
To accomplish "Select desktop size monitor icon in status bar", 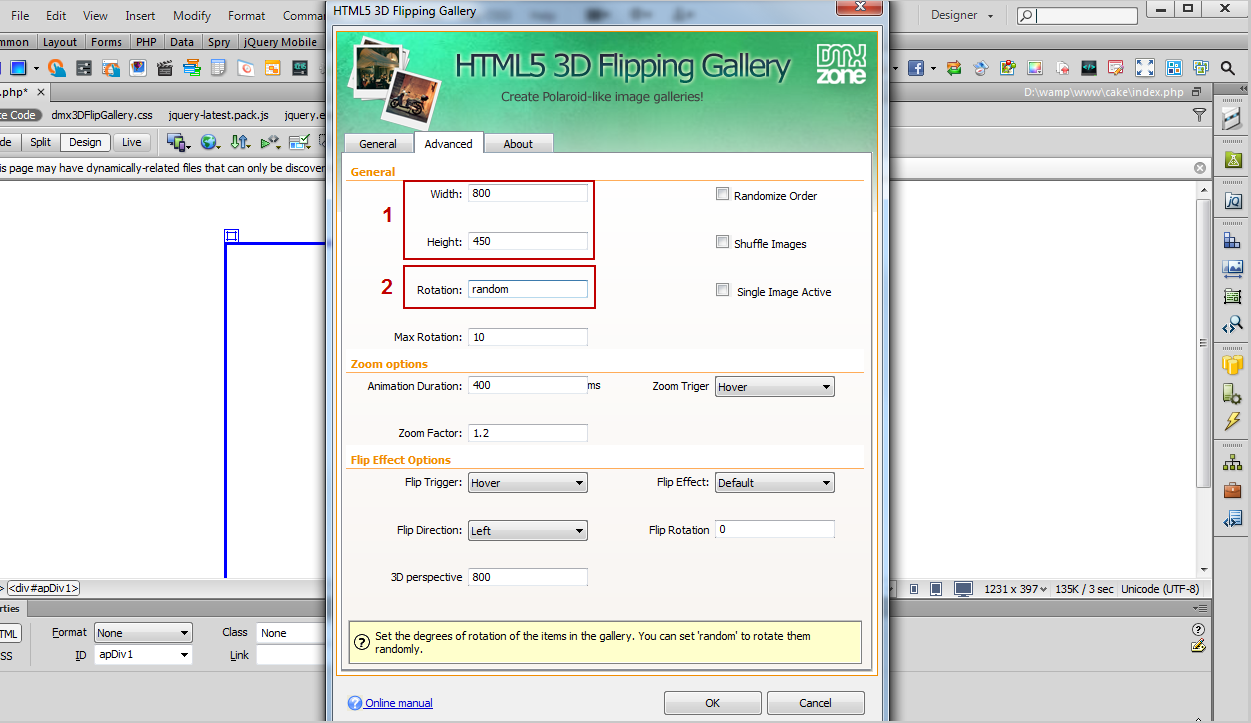I will [x=963, y=589].
